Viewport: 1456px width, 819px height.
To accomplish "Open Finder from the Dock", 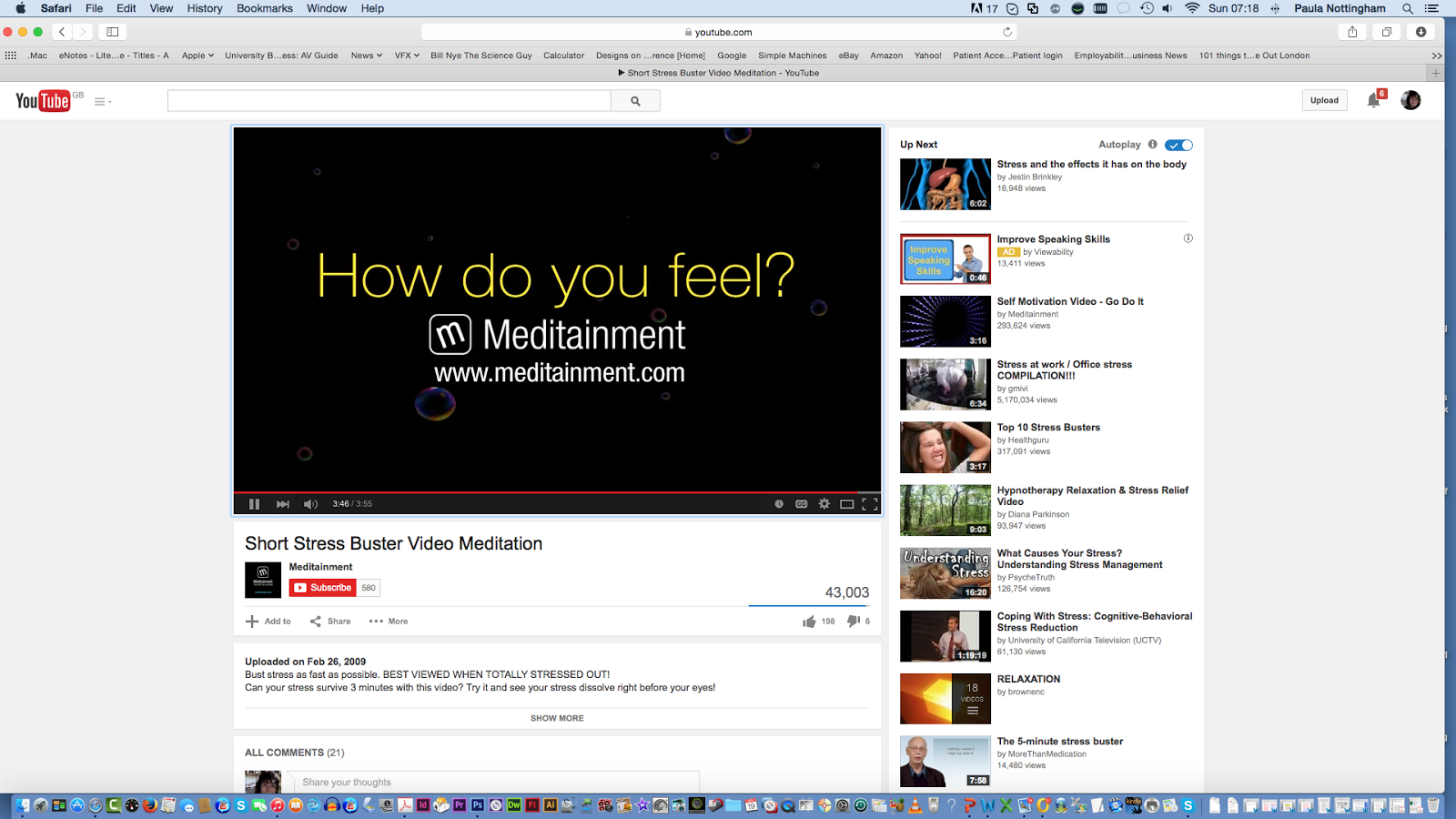I will click(x=22, y=805).
